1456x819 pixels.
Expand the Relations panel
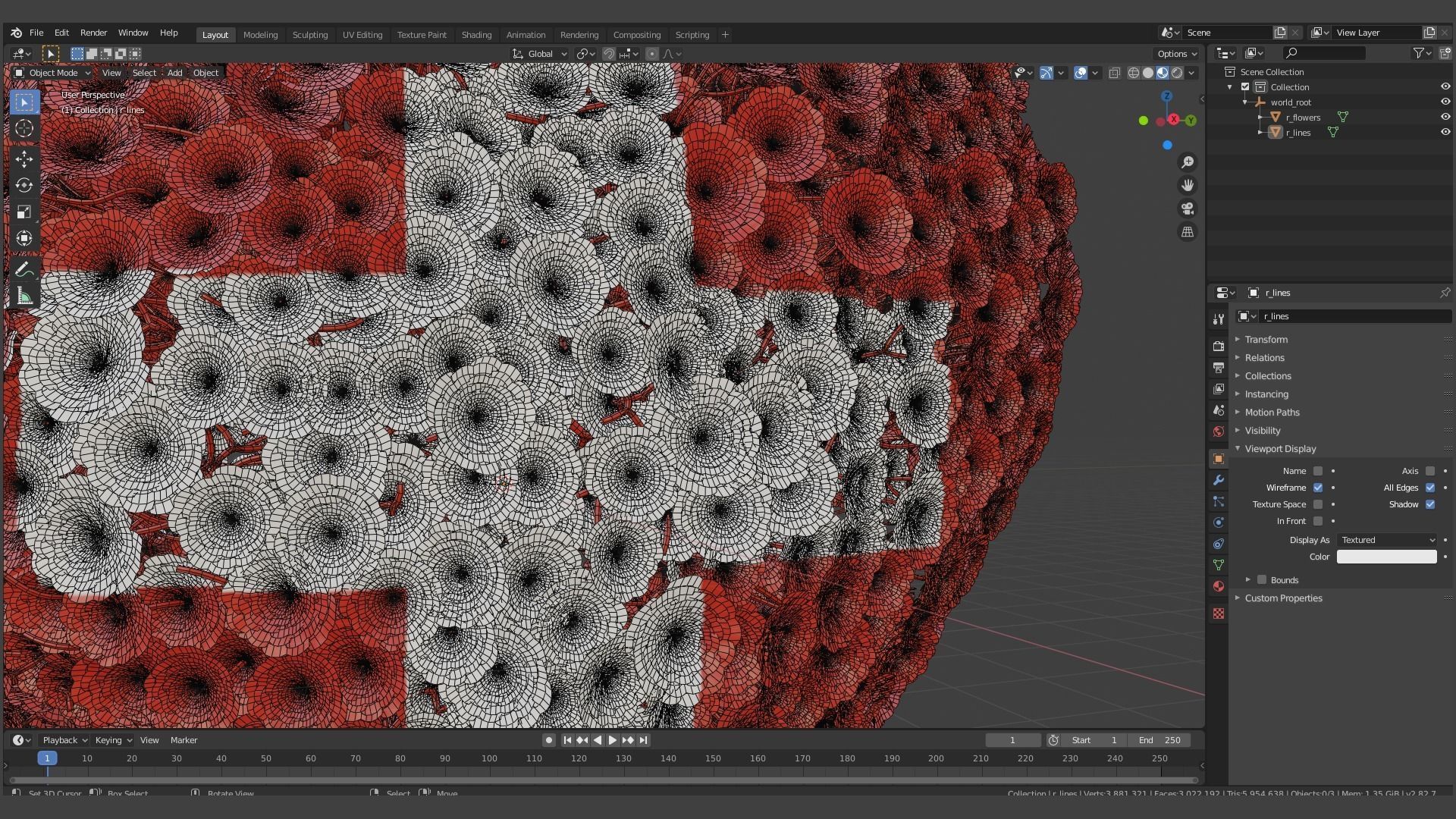1264,358
